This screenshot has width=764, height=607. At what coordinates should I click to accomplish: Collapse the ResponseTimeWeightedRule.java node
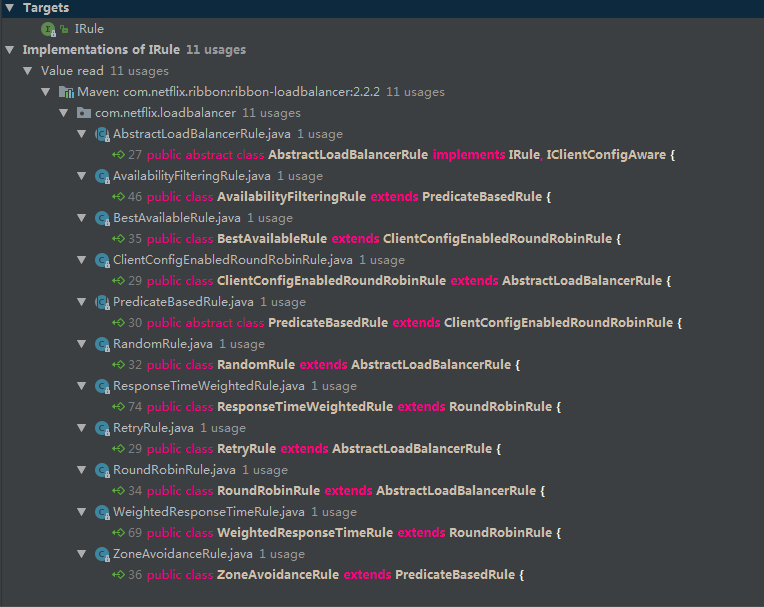pyautogui.click(x=82, y=385)
